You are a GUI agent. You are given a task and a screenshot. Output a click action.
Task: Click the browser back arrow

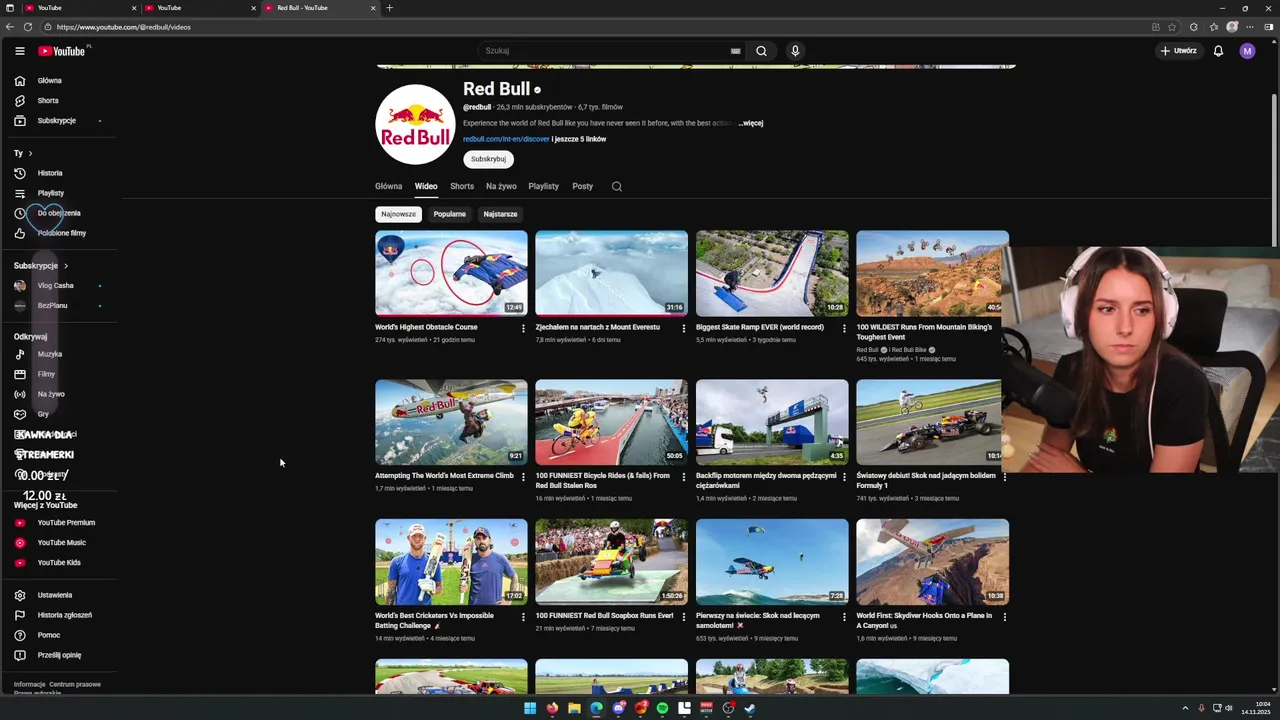[11, 27]
